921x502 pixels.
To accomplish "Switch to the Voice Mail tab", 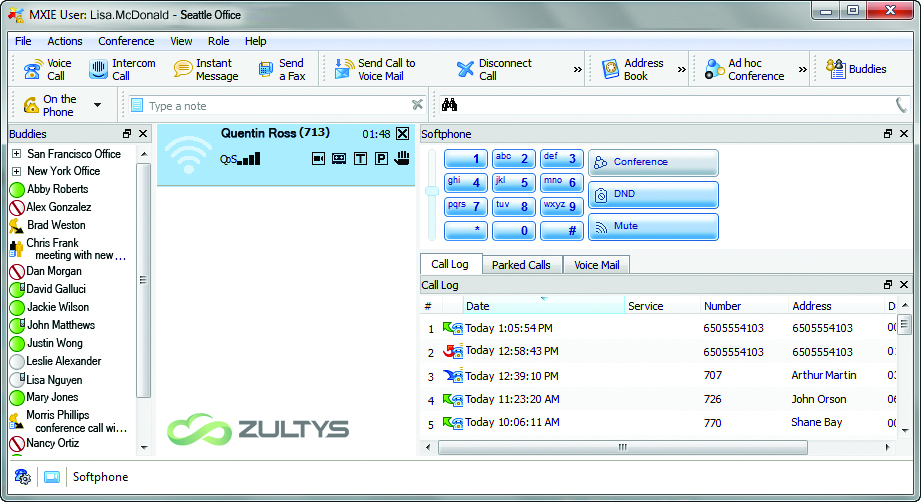I will point(597,265).
